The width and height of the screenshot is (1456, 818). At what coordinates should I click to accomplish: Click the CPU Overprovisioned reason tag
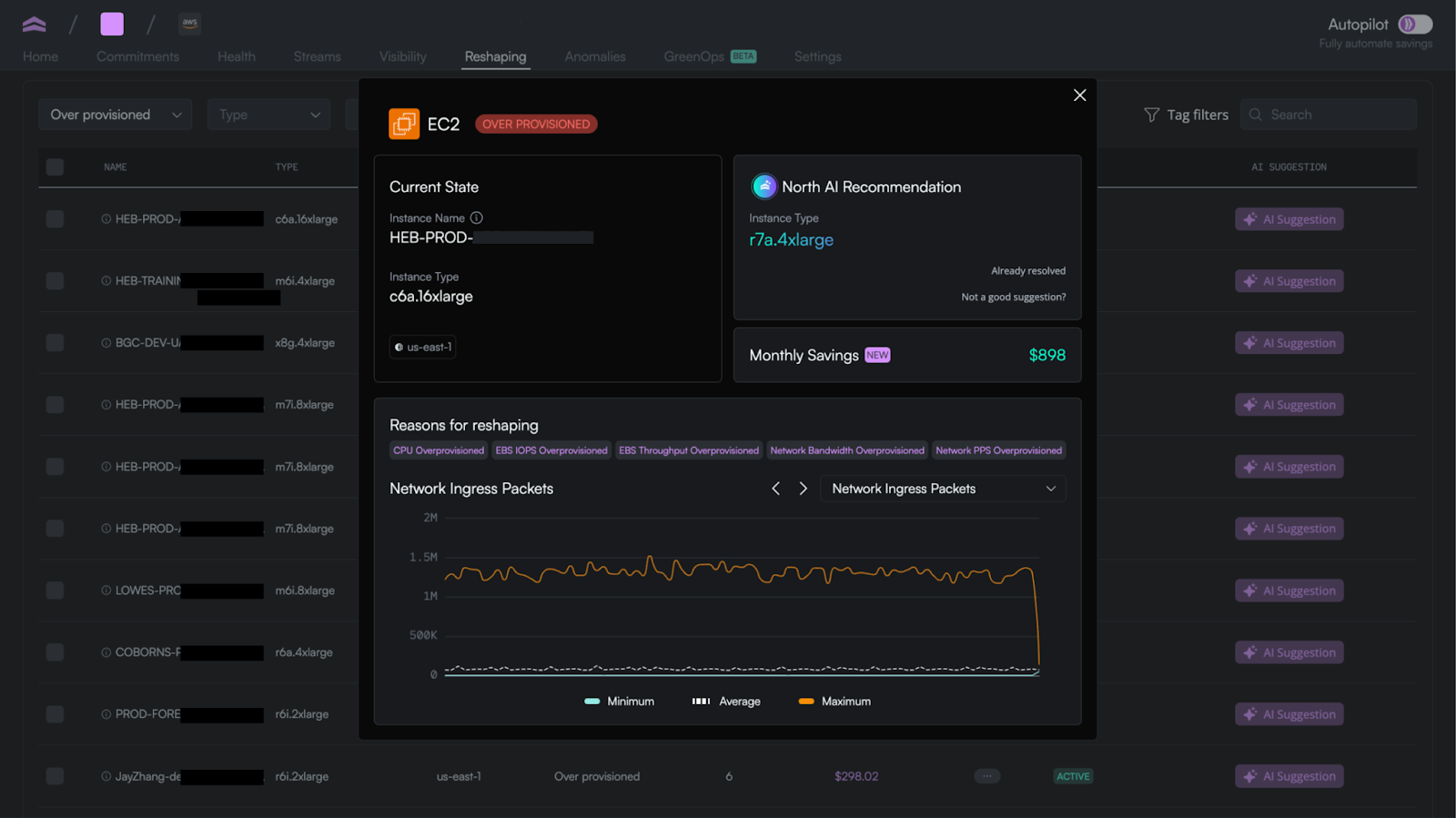tap(439, 450)
